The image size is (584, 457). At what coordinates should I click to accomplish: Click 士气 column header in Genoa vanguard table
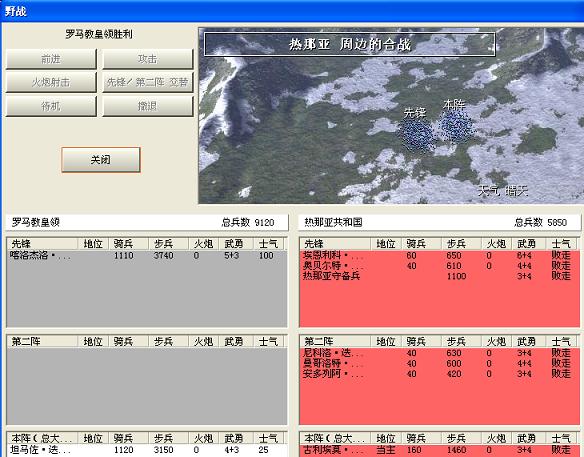[x=562, y=244]
